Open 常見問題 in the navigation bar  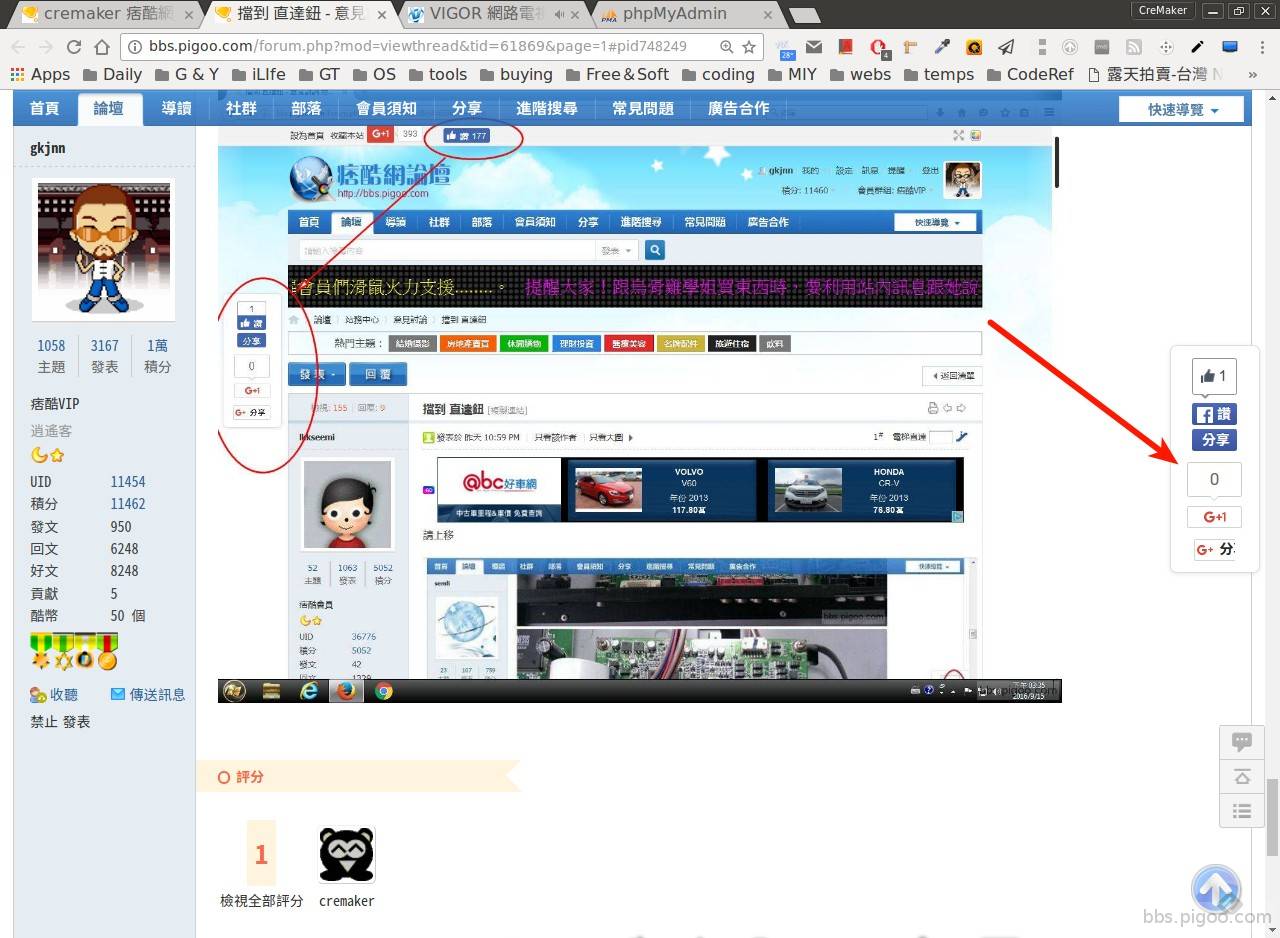[643, 108]
